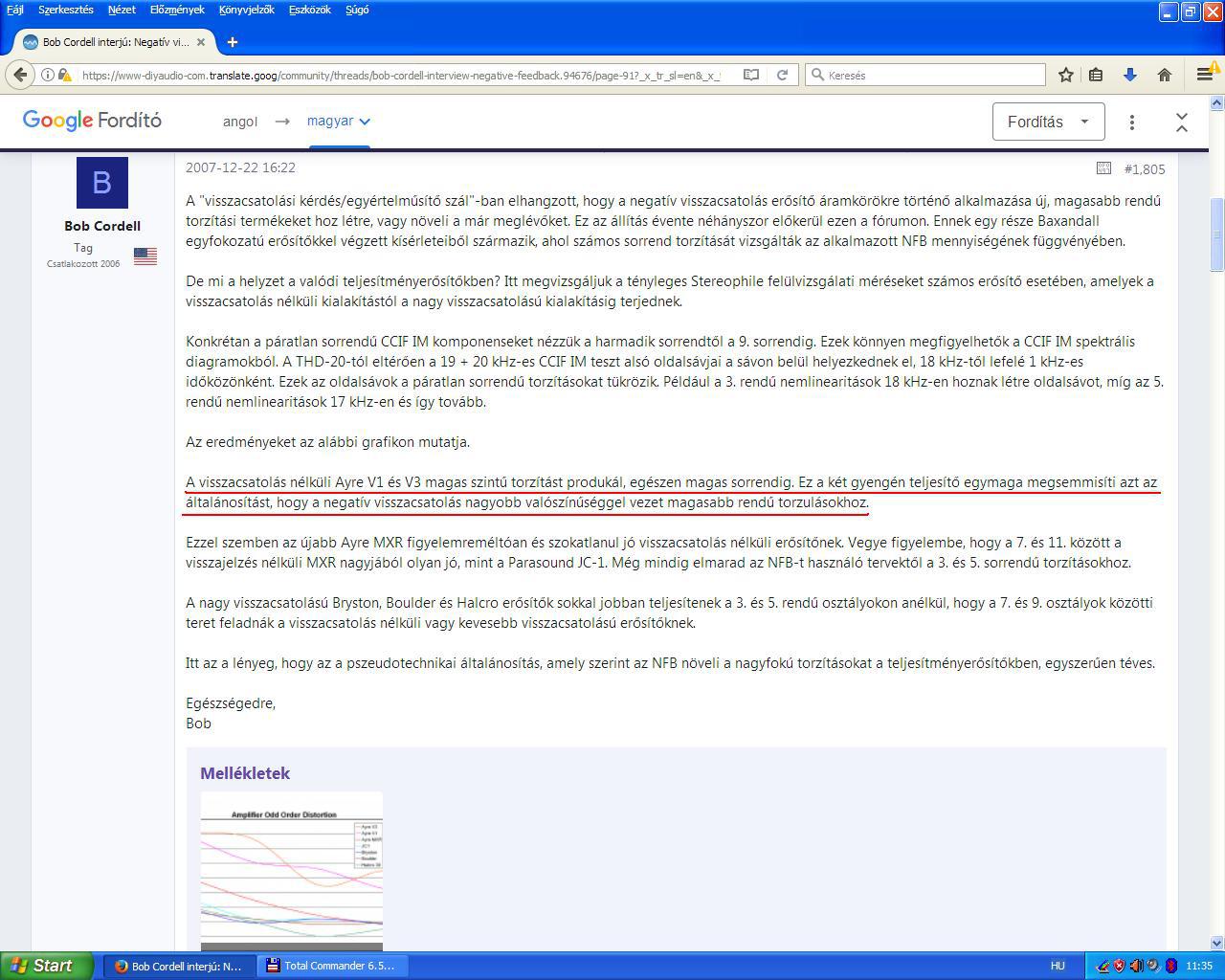Open the Súgó menu
Screen dimensions: 1225x980
pos(357,10)
